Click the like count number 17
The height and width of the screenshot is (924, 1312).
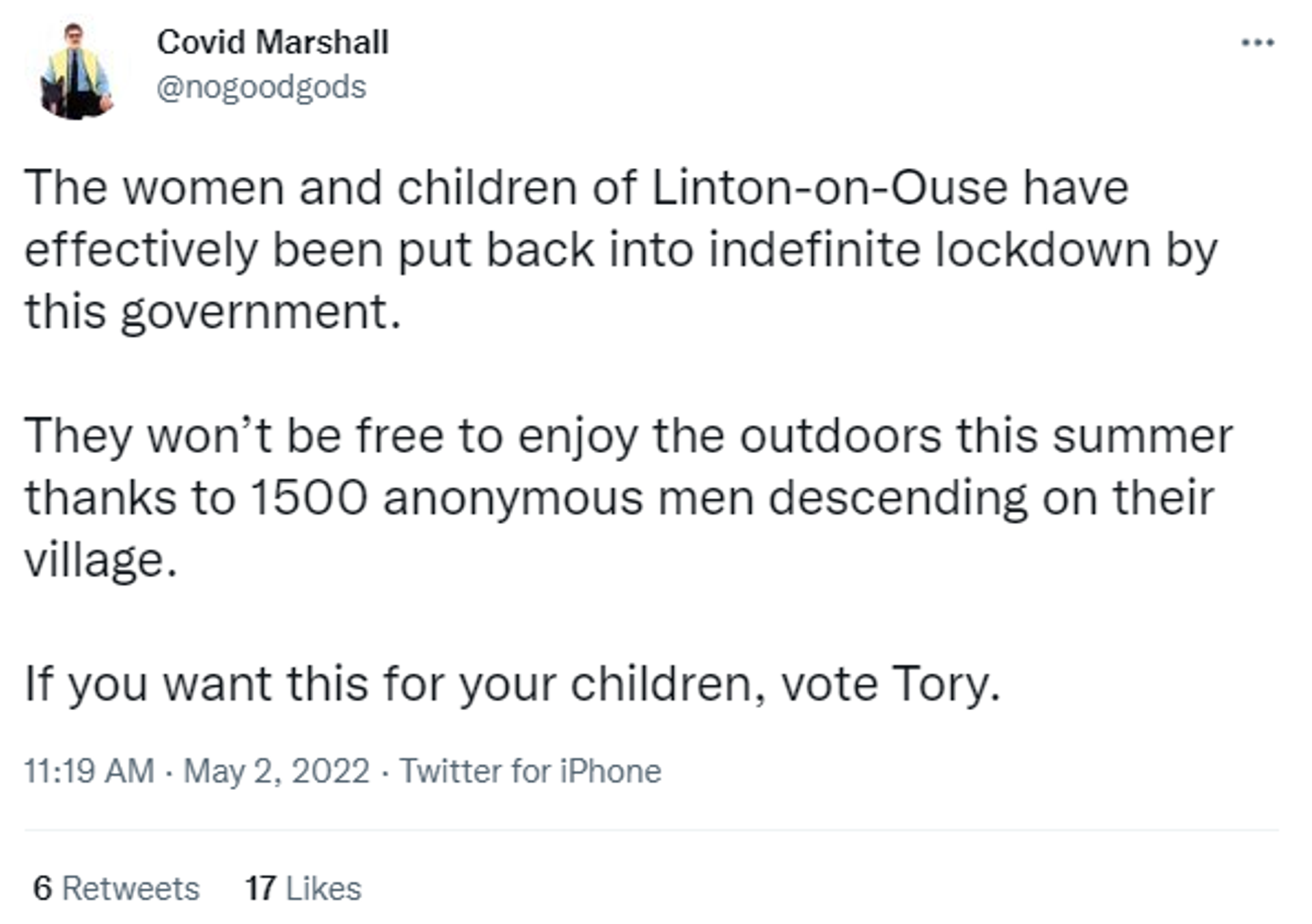260,888
